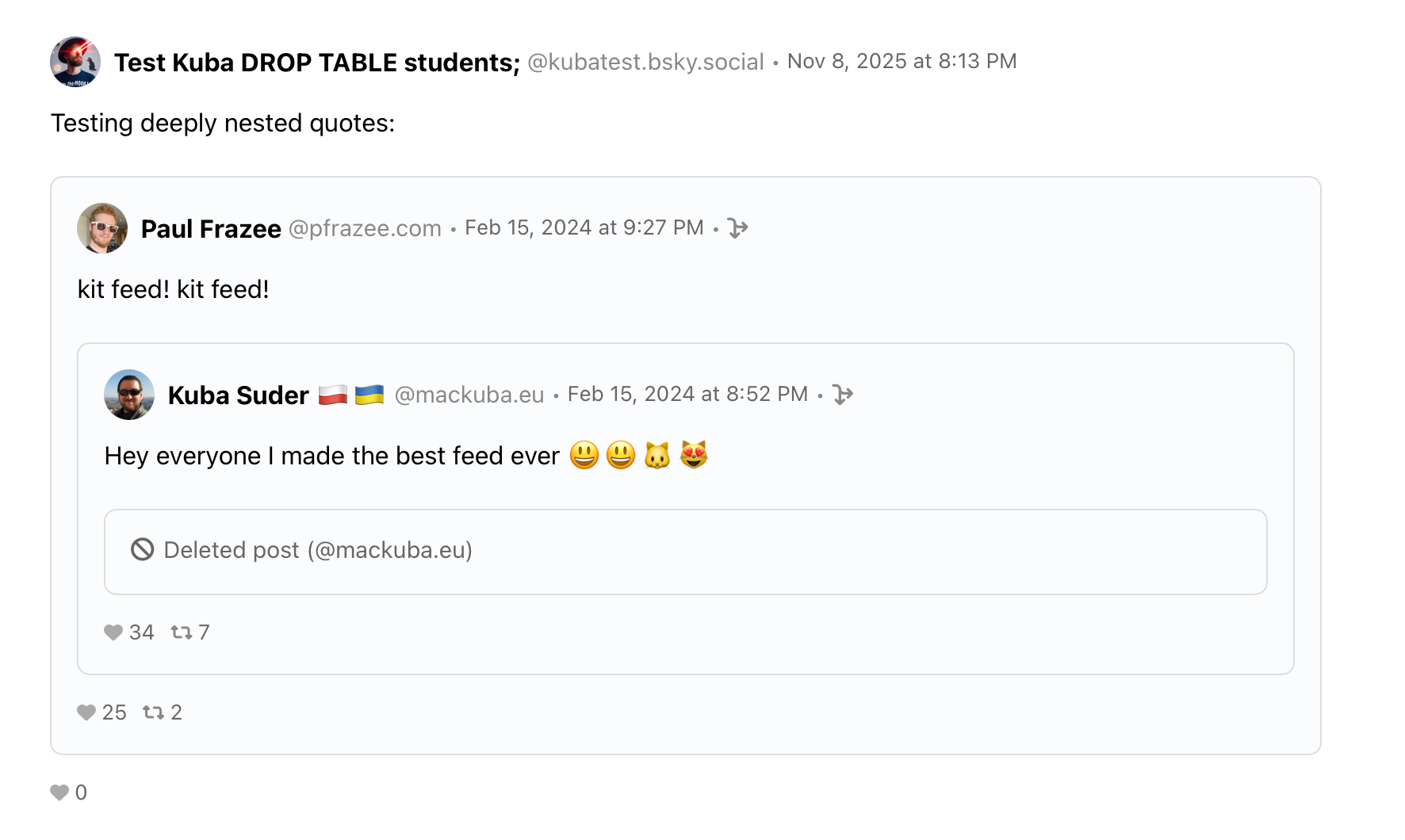Click the blocked circle icon on deleted post
The width and height of the screenshot is (1405, 840).
[143, 549]
